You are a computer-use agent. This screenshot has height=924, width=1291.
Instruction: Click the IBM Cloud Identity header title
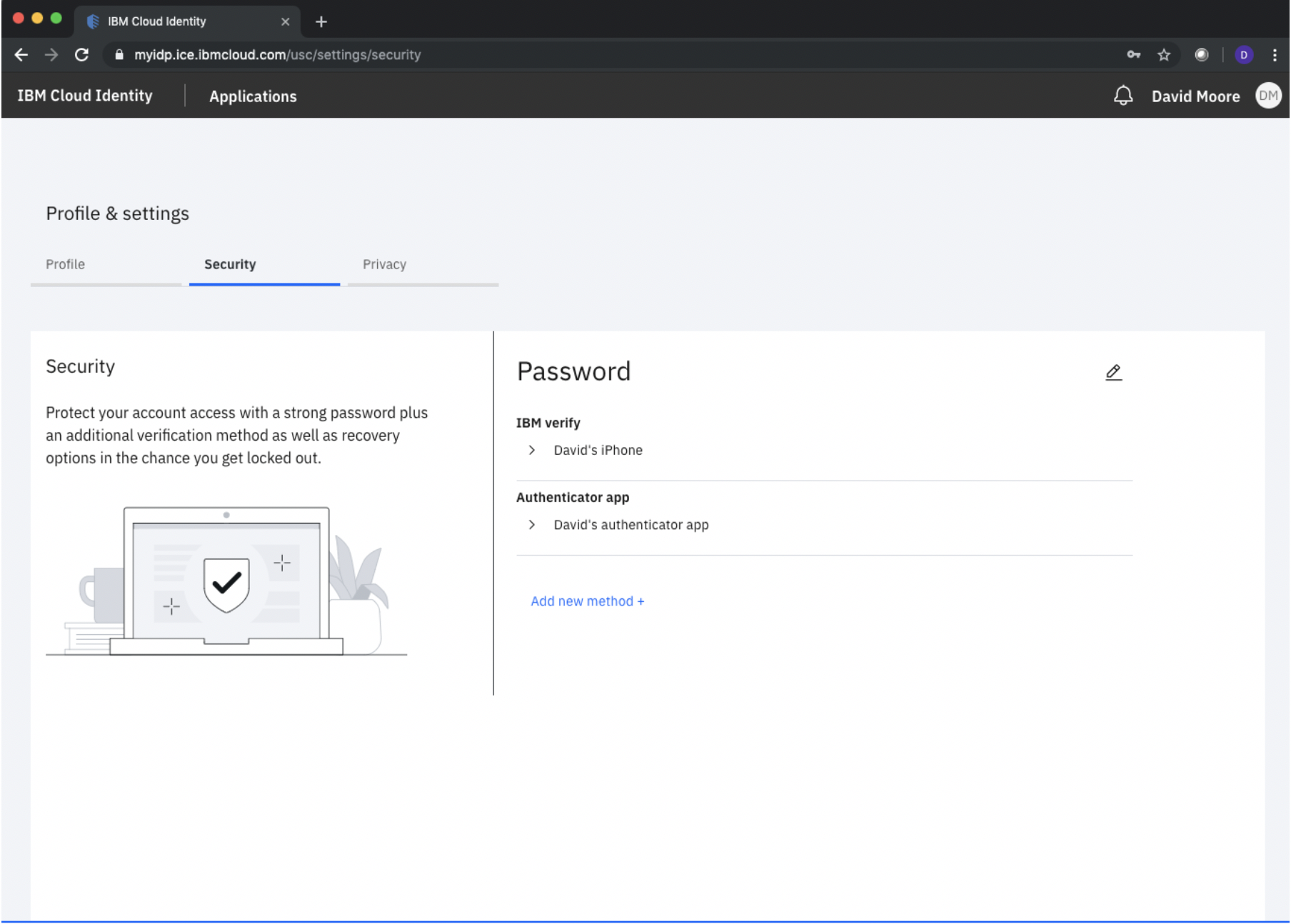click(85, 96)
